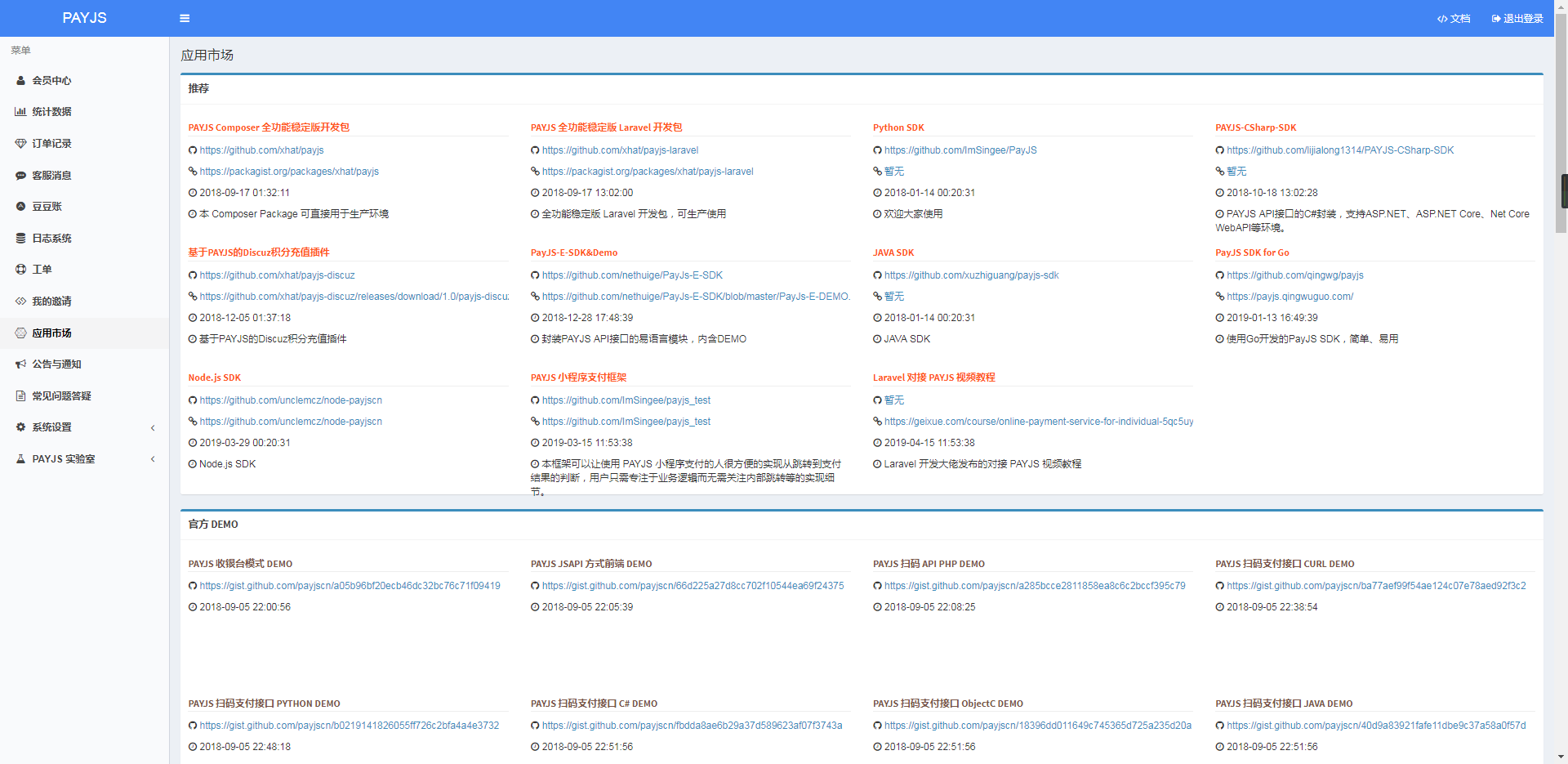Select 客服消息 in the sidebar

(x=85, y=176)
